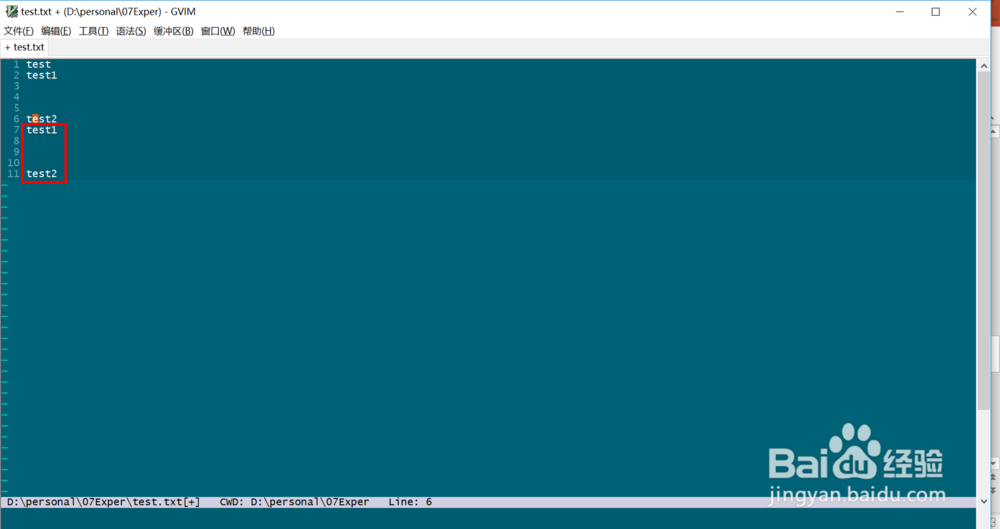Click test2 on line 11
1000x529 pixels.
[x=41, y=174]
